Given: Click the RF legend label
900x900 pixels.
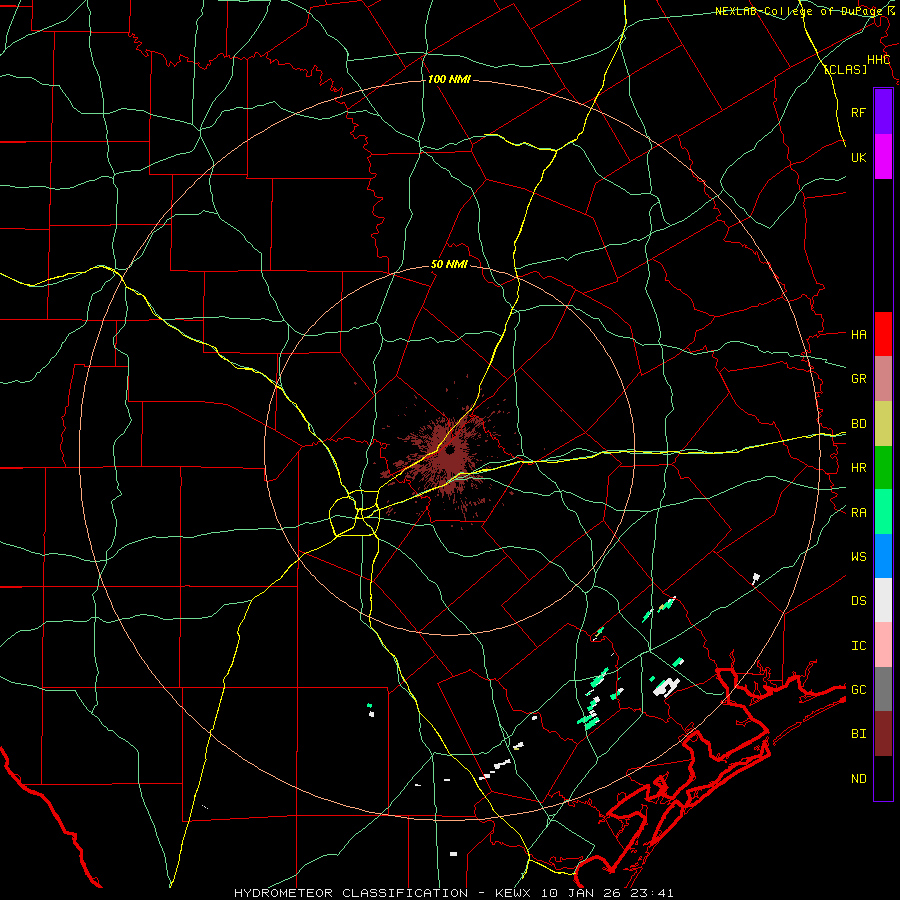Looking at the screenshot, I should (x=858, y=112).
